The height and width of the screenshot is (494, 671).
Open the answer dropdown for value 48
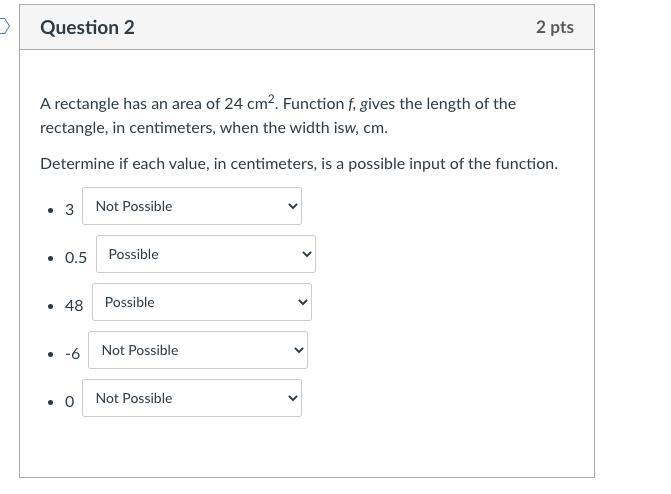[x=201, y=302]
